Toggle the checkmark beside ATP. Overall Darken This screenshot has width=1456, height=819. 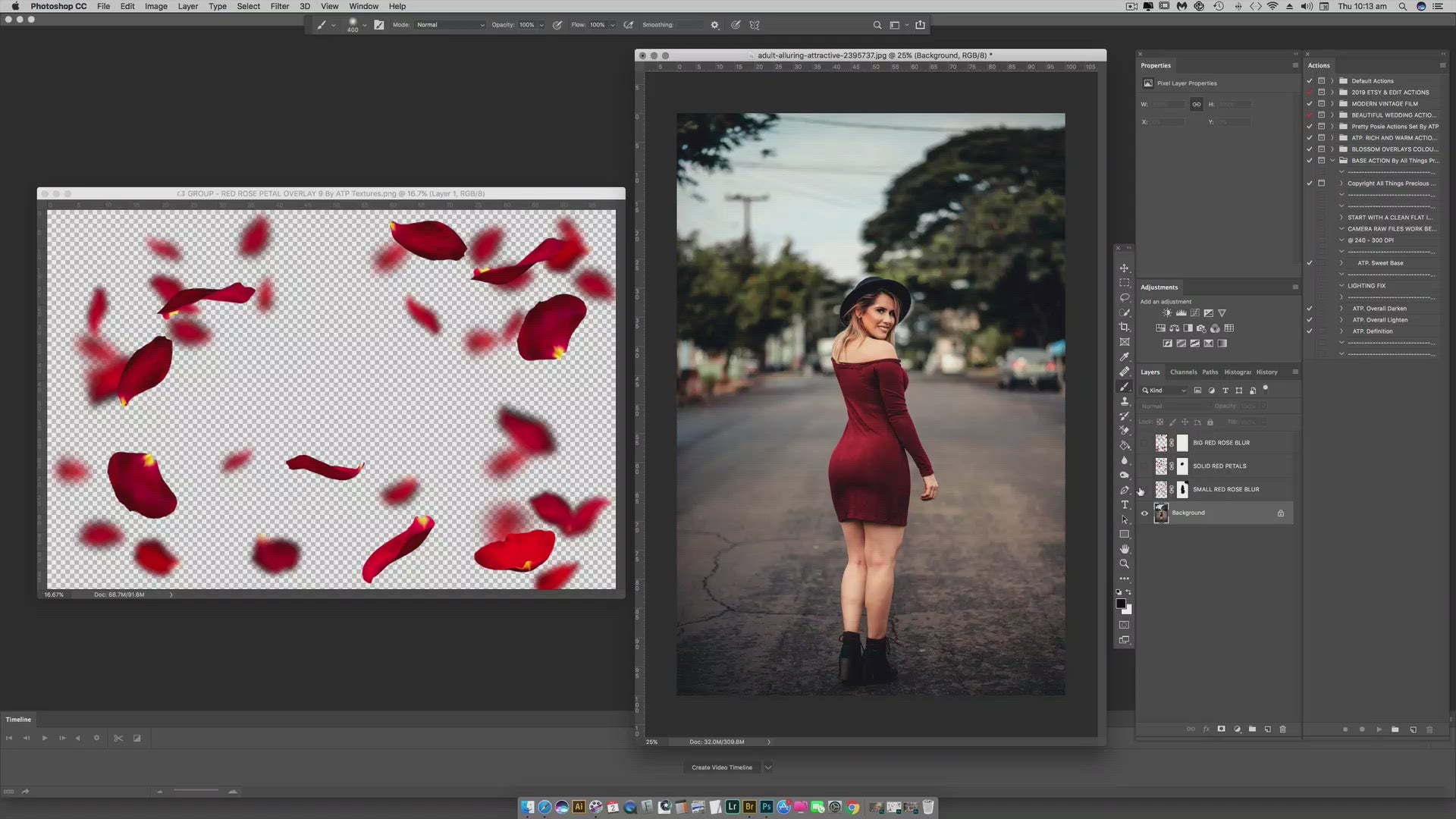tap(1310, 309)
